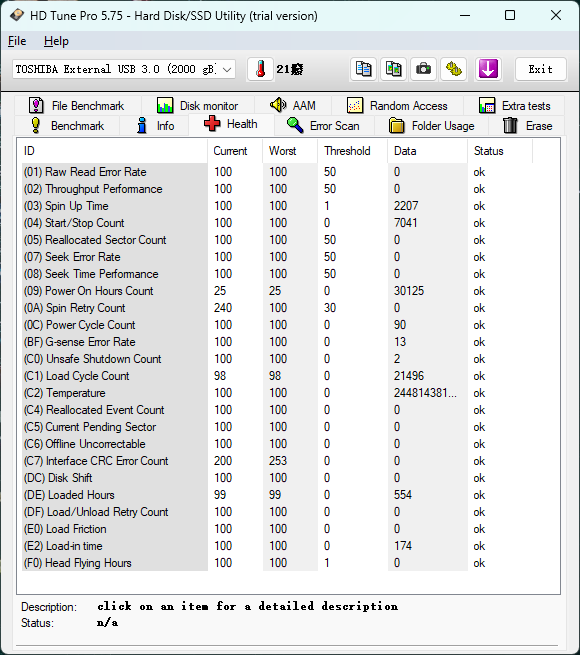Screen dimensions: 580x655
Task: Click the 21496 load cycle data value
Action: 409,376
